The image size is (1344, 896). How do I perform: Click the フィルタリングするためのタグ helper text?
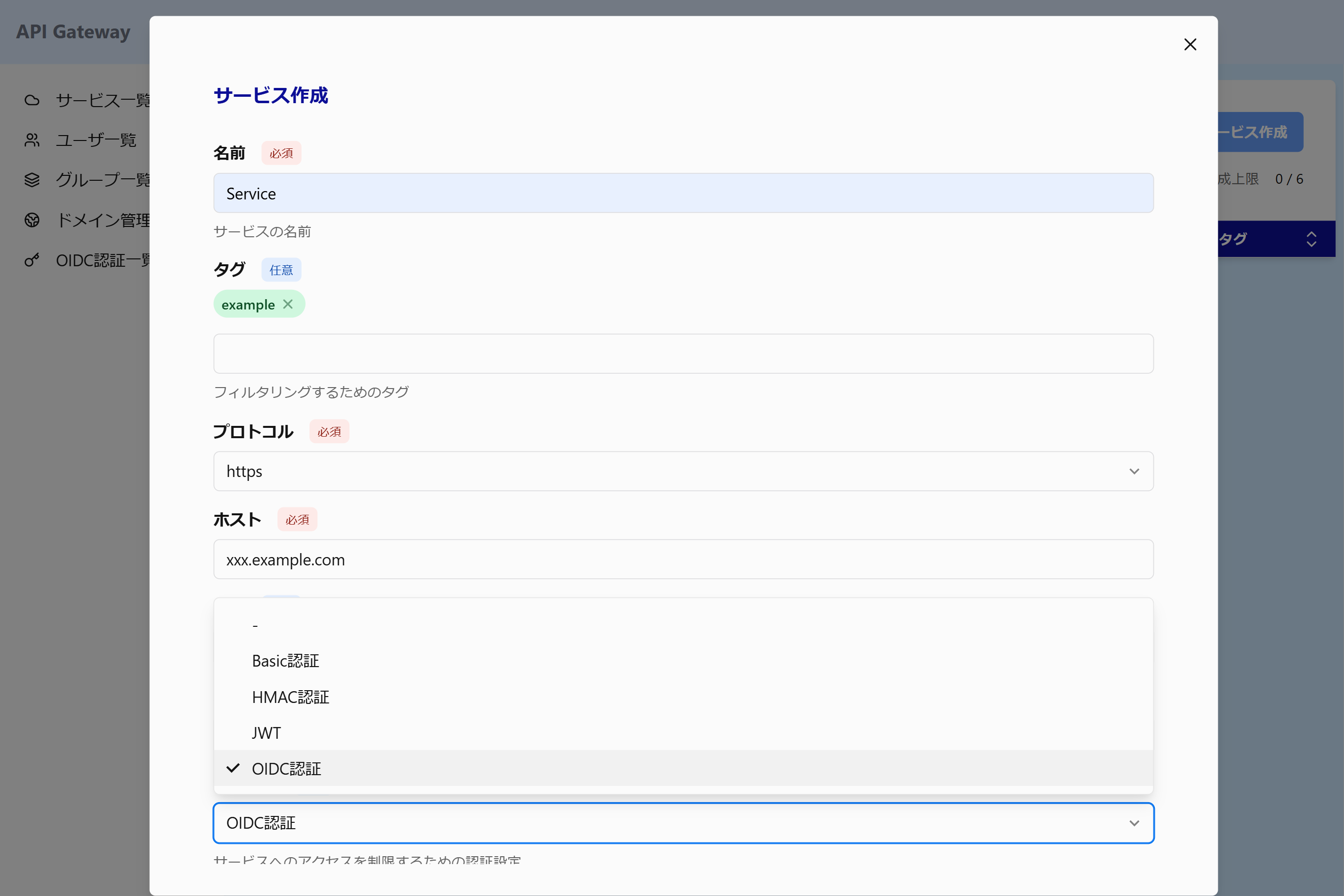click(311, 392)
